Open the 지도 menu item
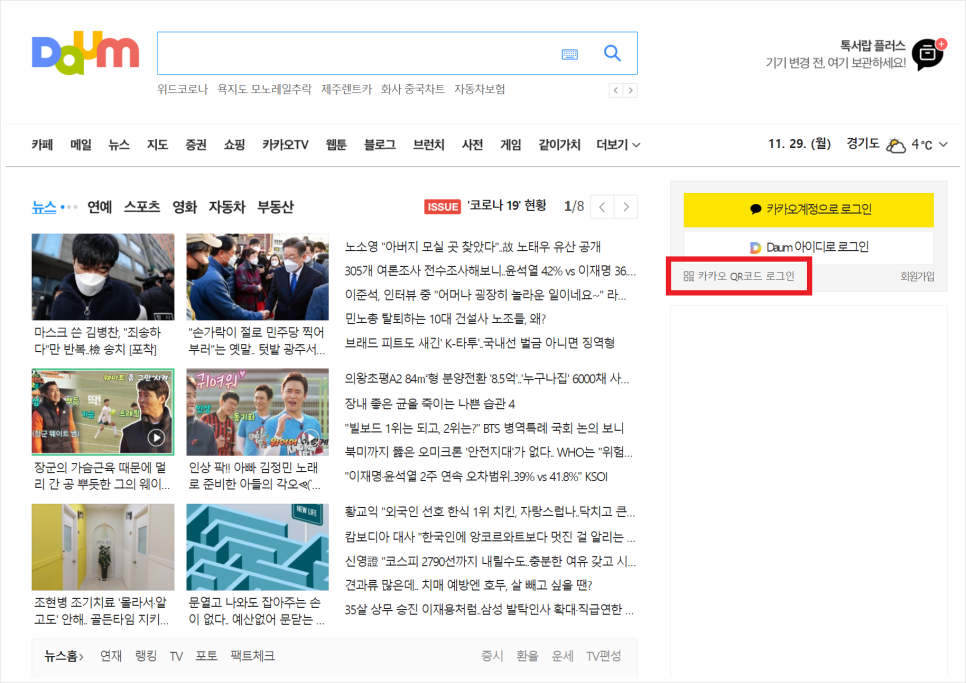Screen dimensions: 966x683 [157, 145]
